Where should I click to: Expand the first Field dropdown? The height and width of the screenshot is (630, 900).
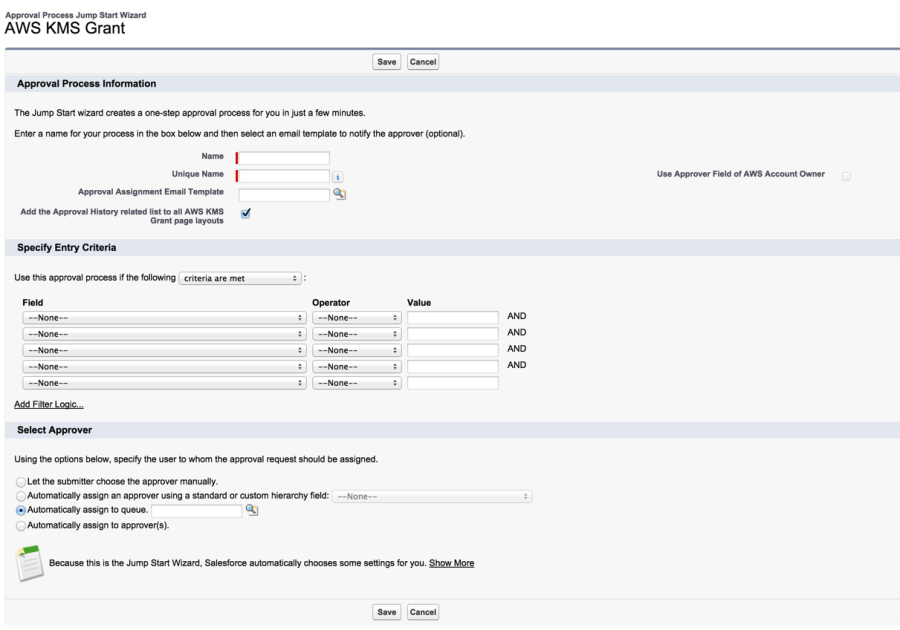[x=164, y=317]
